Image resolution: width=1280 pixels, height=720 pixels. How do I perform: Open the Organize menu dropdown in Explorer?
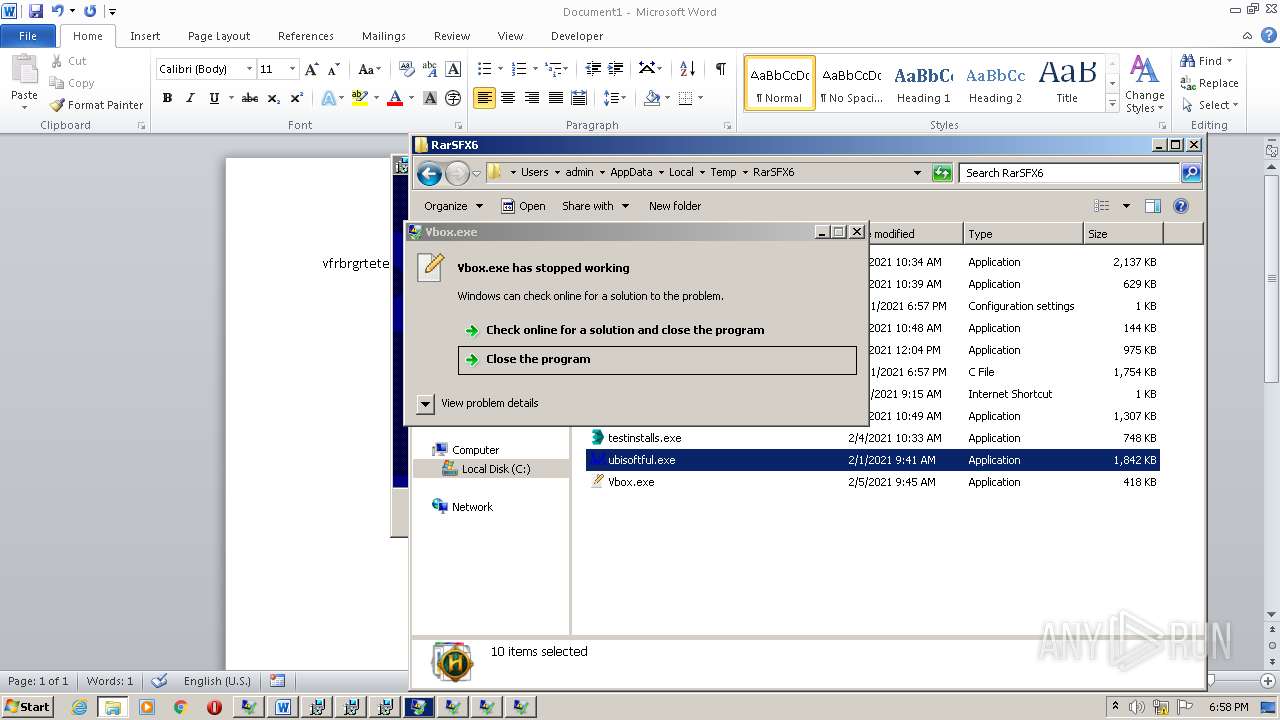(x=453, y=206)
